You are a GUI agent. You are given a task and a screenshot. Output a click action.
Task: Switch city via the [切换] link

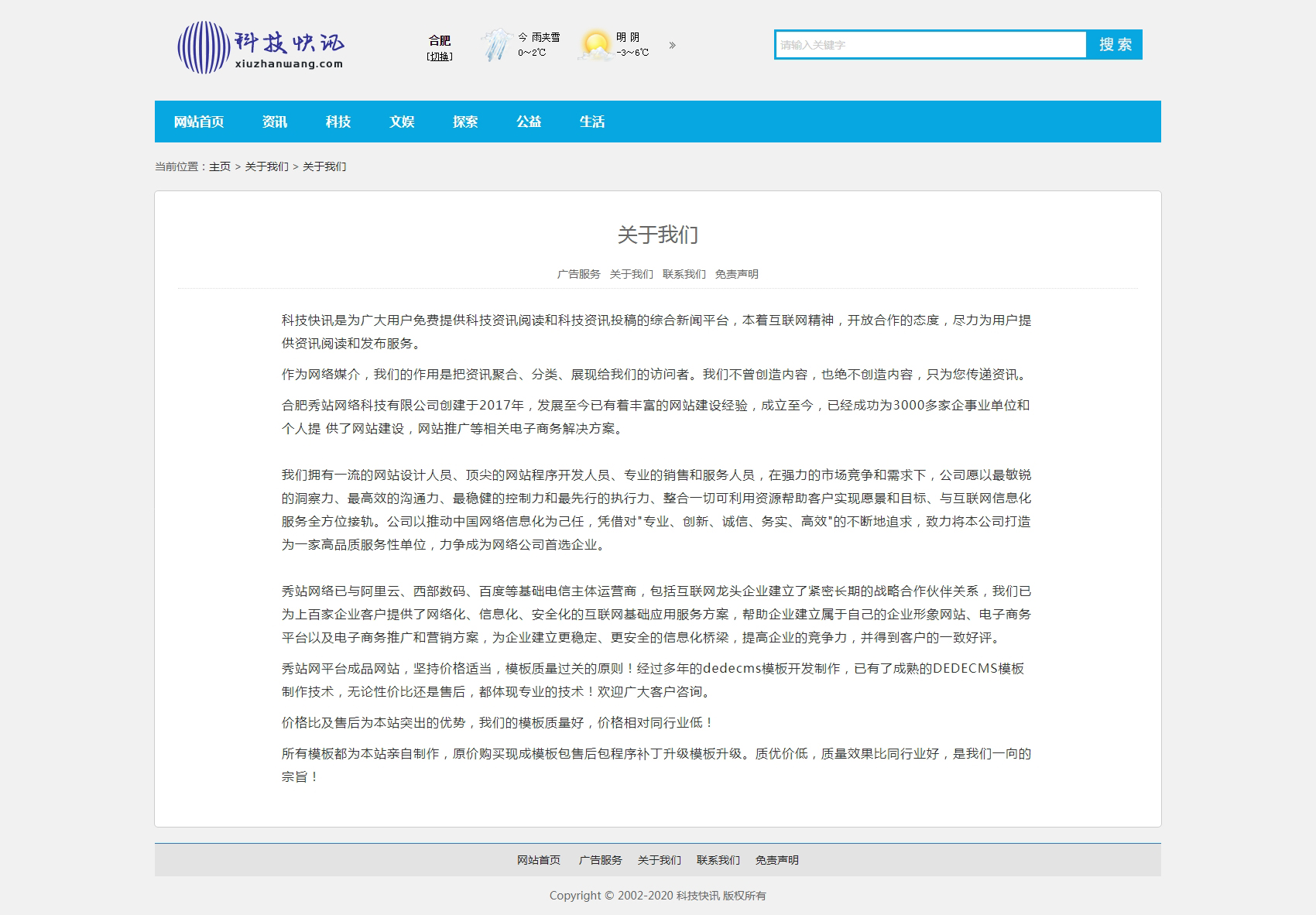tap(440, 57)
